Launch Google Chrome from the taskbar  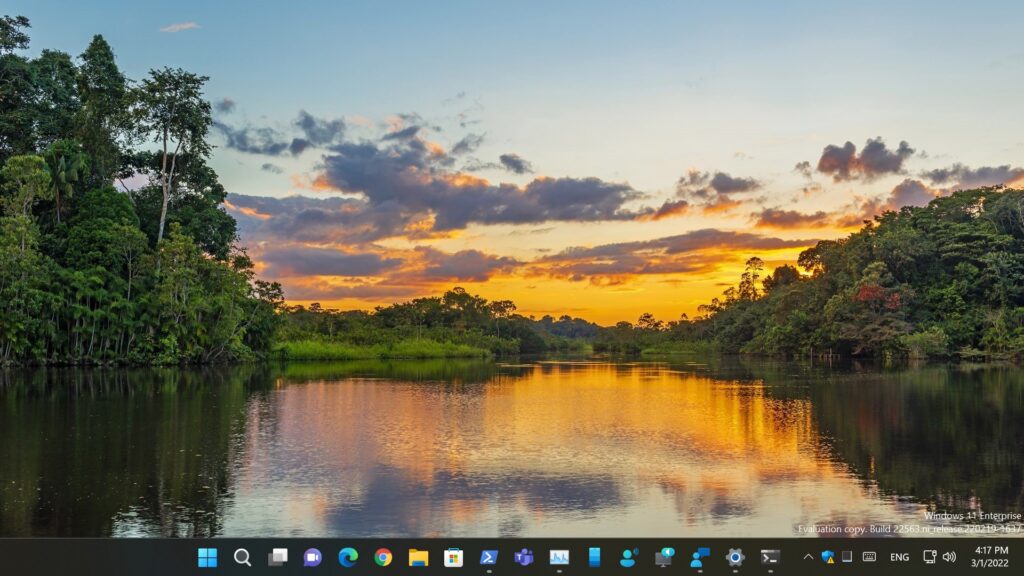383,557
